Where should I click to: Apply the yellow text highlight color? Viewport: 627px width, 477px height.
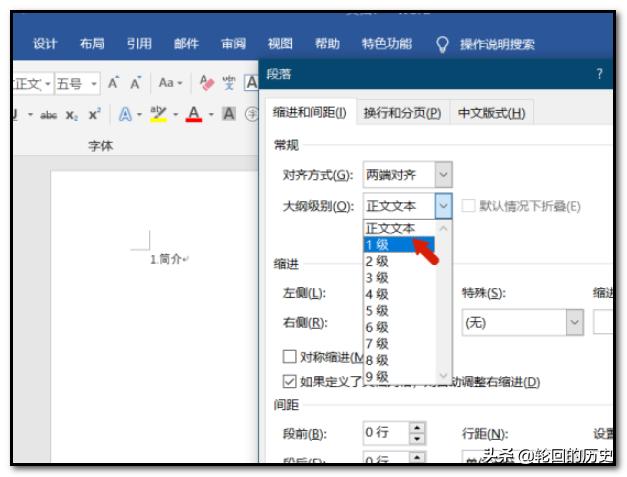coord(159,114)
